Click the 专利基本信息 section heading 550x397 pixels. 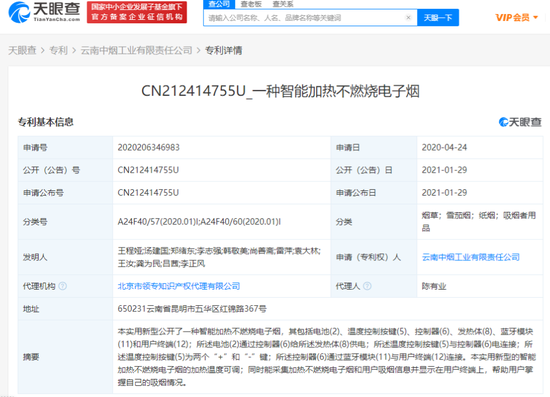click(x=46, y=122)
